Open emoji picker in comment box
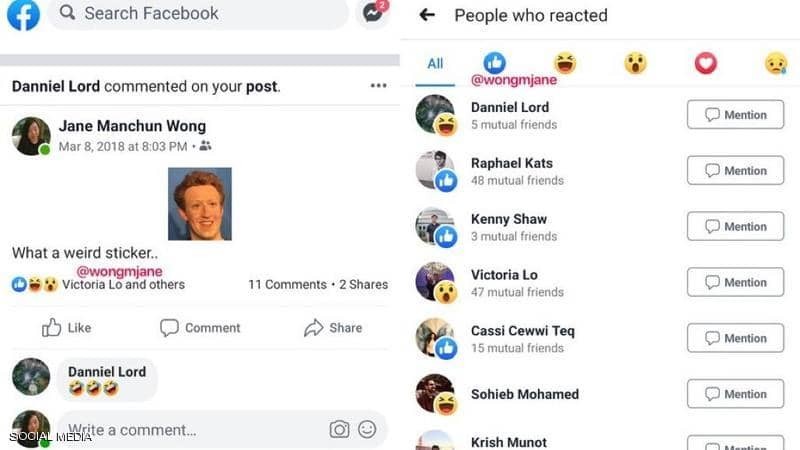The height and width of the screenshot is (450, 800). pos(367,429)
